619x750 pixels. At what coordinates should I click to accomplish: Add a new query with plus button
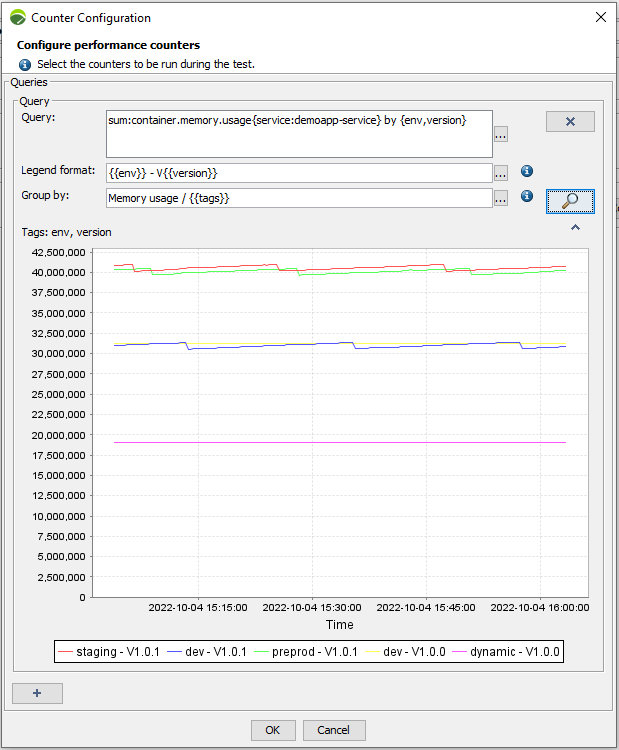click(37, 693)
